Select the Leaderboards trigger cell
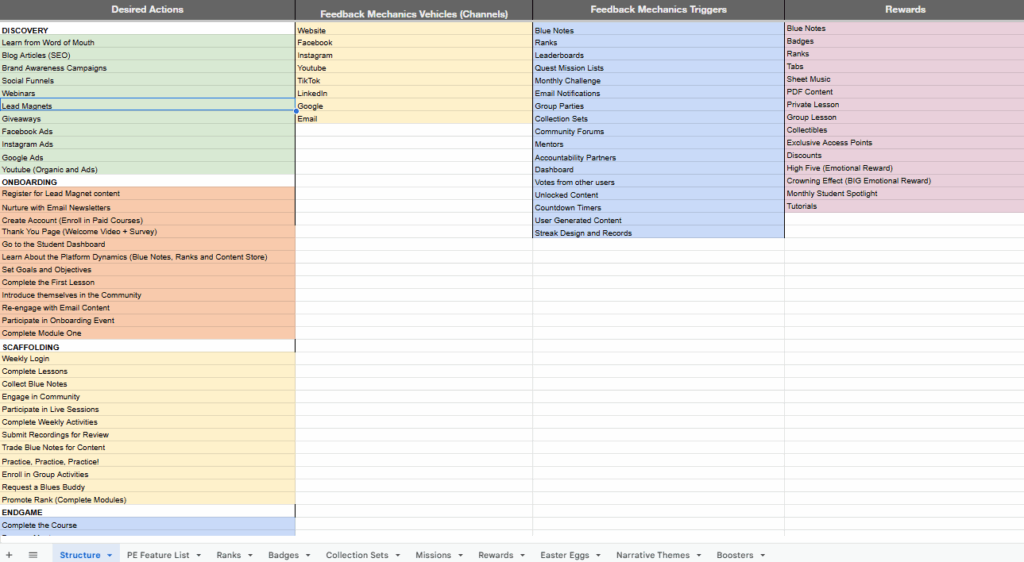The height and width of the screenshot is (562, 1024). click(x=658, y=55)
